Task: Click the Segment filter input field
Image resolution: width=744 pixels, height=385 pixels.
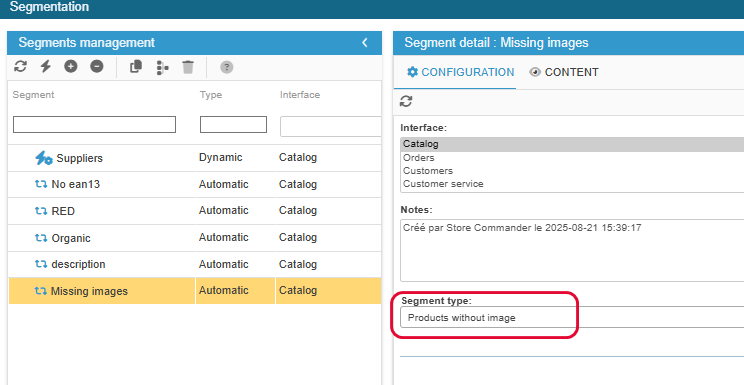Action: (x=94, y=125)
